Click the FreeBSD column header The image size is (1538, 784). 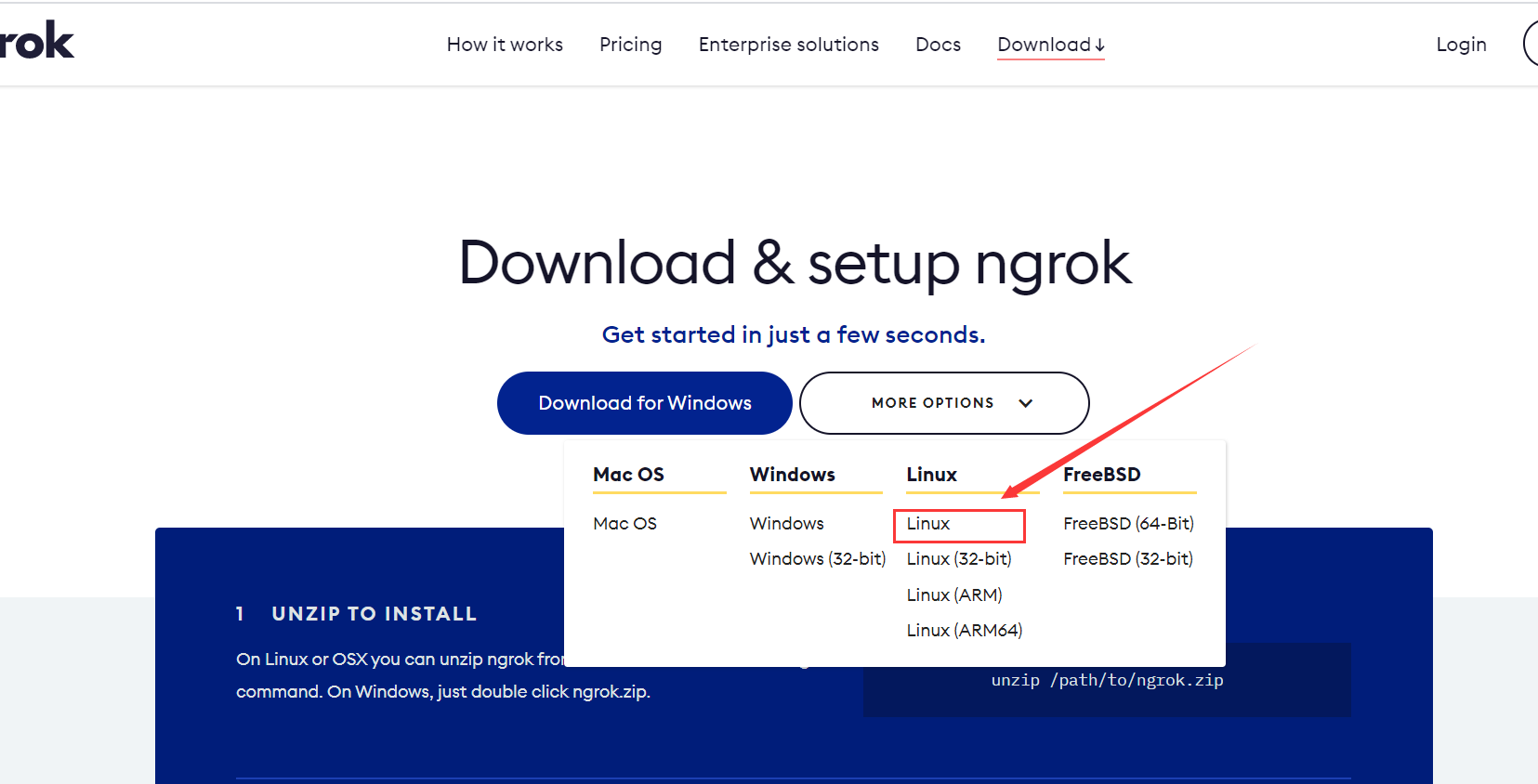(1102, 475)
